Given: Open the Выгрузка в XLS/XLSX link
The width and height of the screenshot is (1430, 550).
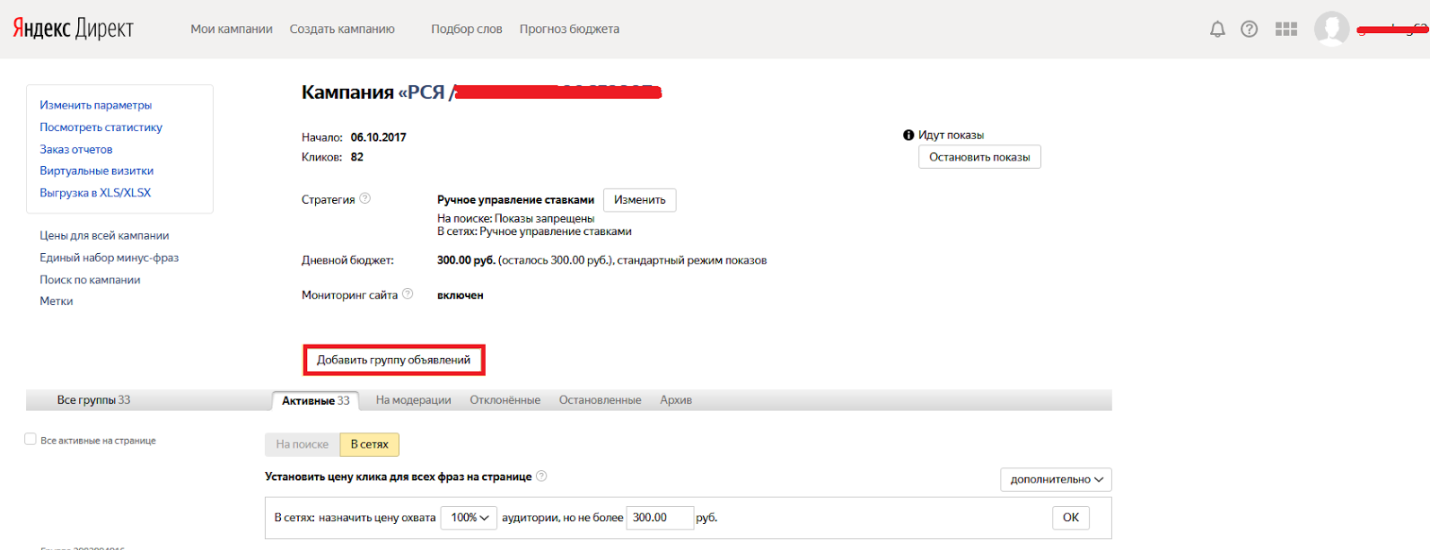Looking at the screenshot, I should 95,193.
